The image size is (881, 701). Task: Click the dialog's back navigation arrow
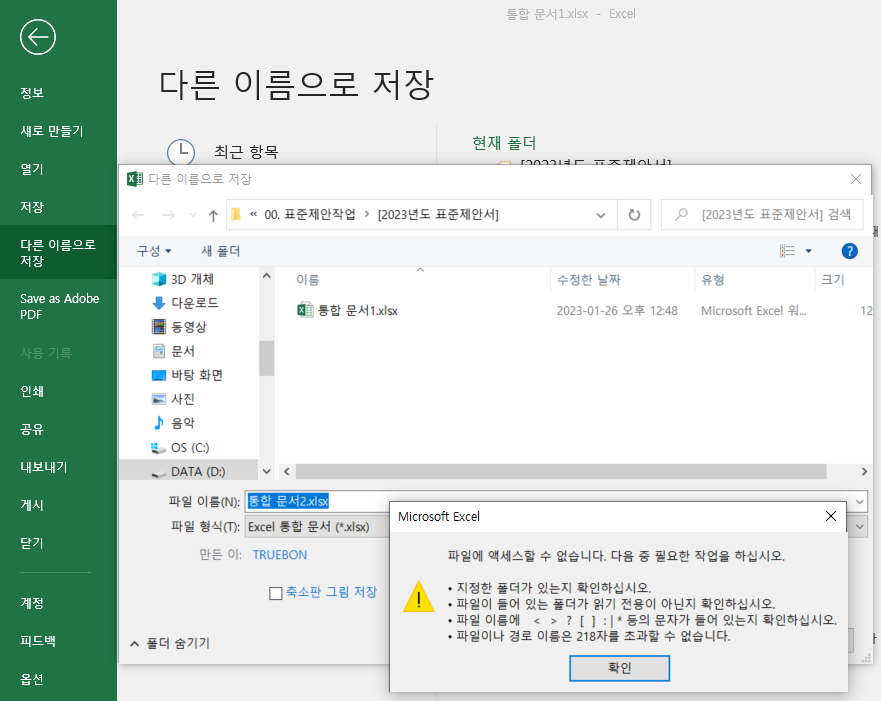(x=138, y=215)
